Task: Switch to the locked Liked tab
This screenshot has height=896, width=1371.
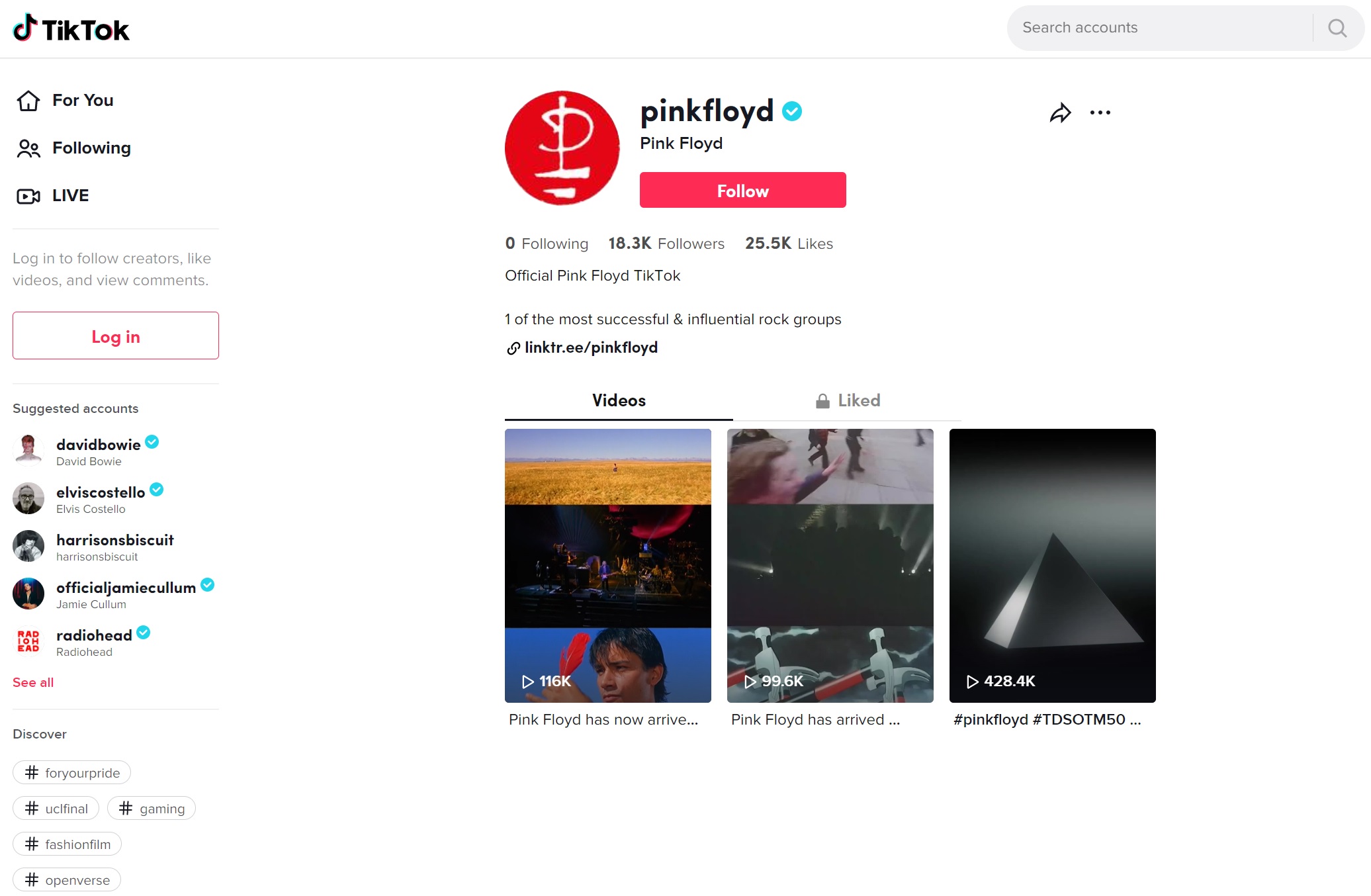Action: (x=847, y=400)
